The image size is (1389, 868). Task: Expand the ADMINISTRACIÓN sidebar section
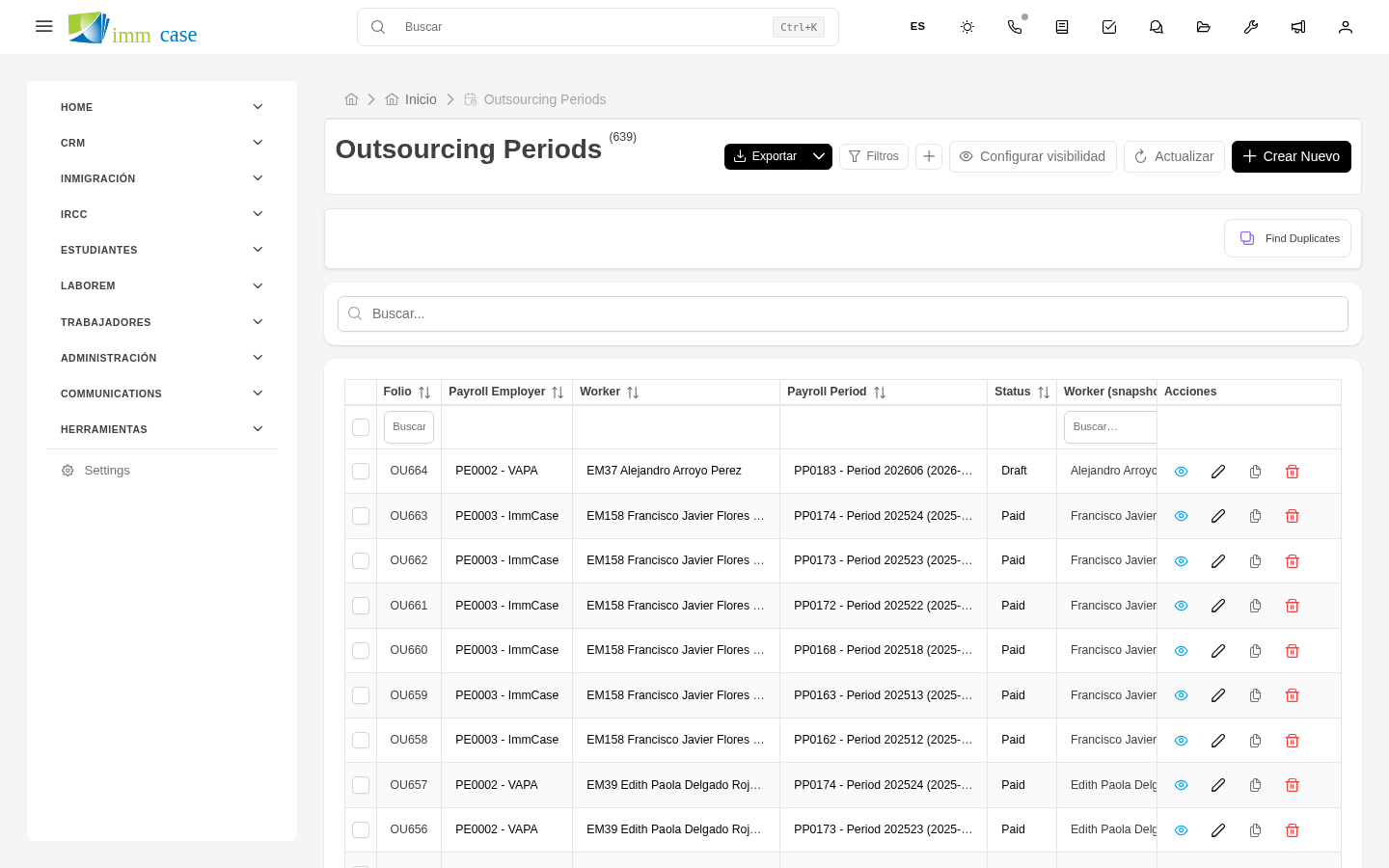[161, 358]
